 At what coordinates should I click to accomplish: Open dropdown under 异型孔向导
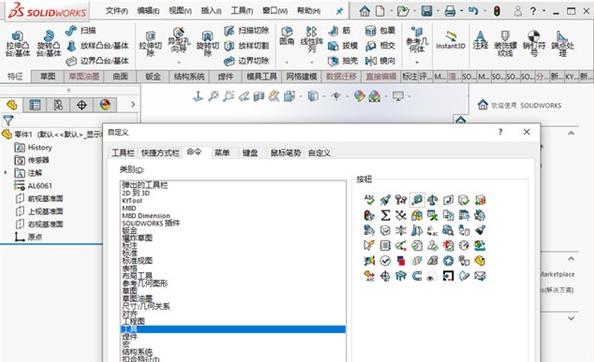179,62
